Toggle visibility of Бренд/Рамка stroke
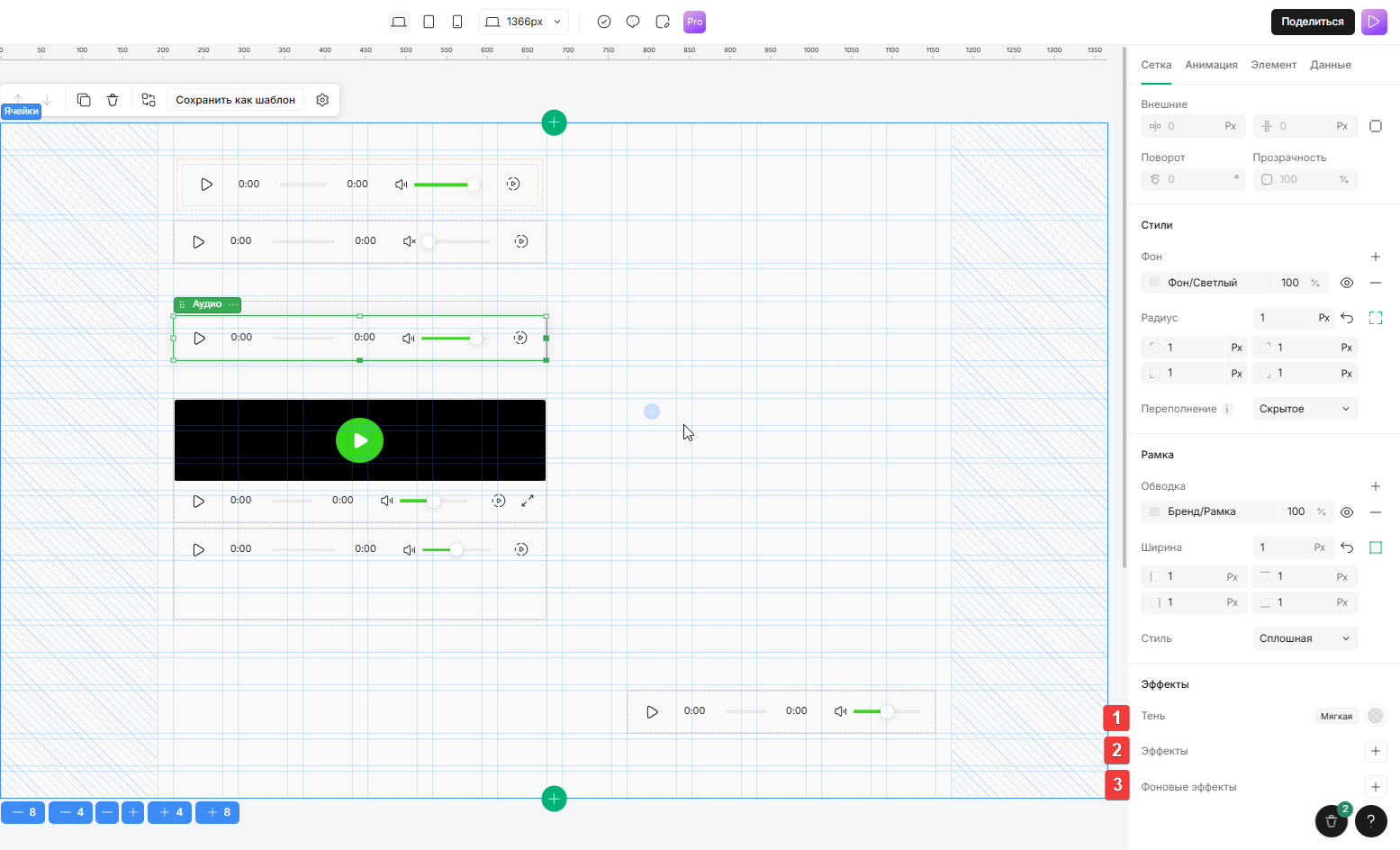This screenshot has height=850, width=1400. coord(1347,511)
